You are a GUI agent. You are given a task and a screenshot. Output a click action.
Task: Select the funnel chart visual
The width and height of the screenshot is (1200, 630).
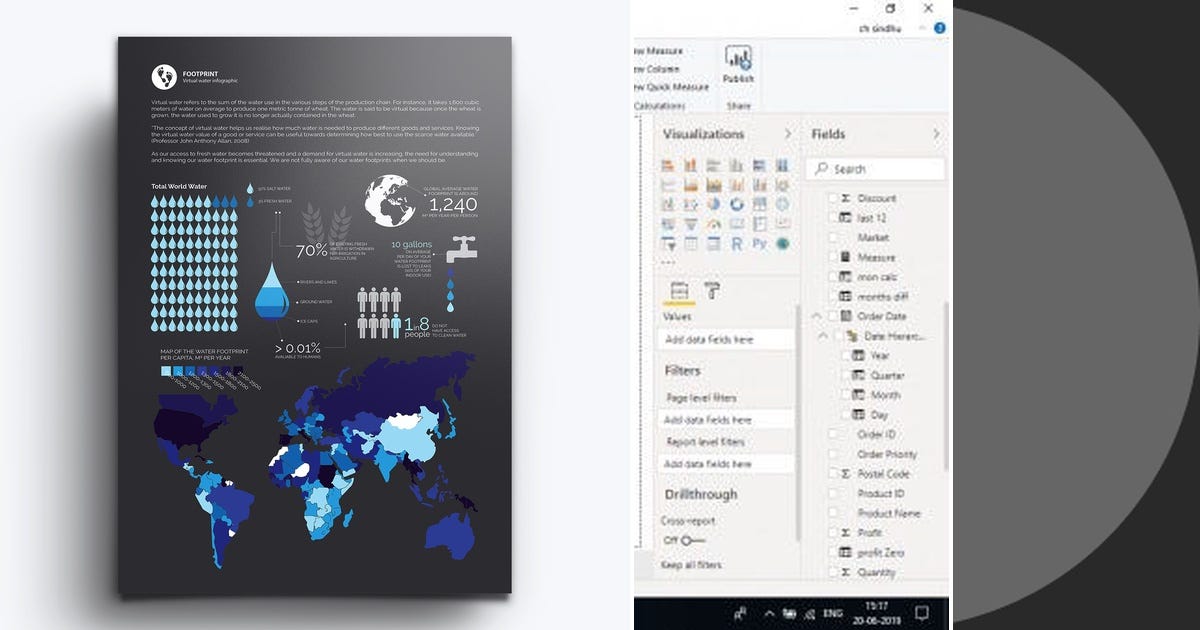(690, 224)
